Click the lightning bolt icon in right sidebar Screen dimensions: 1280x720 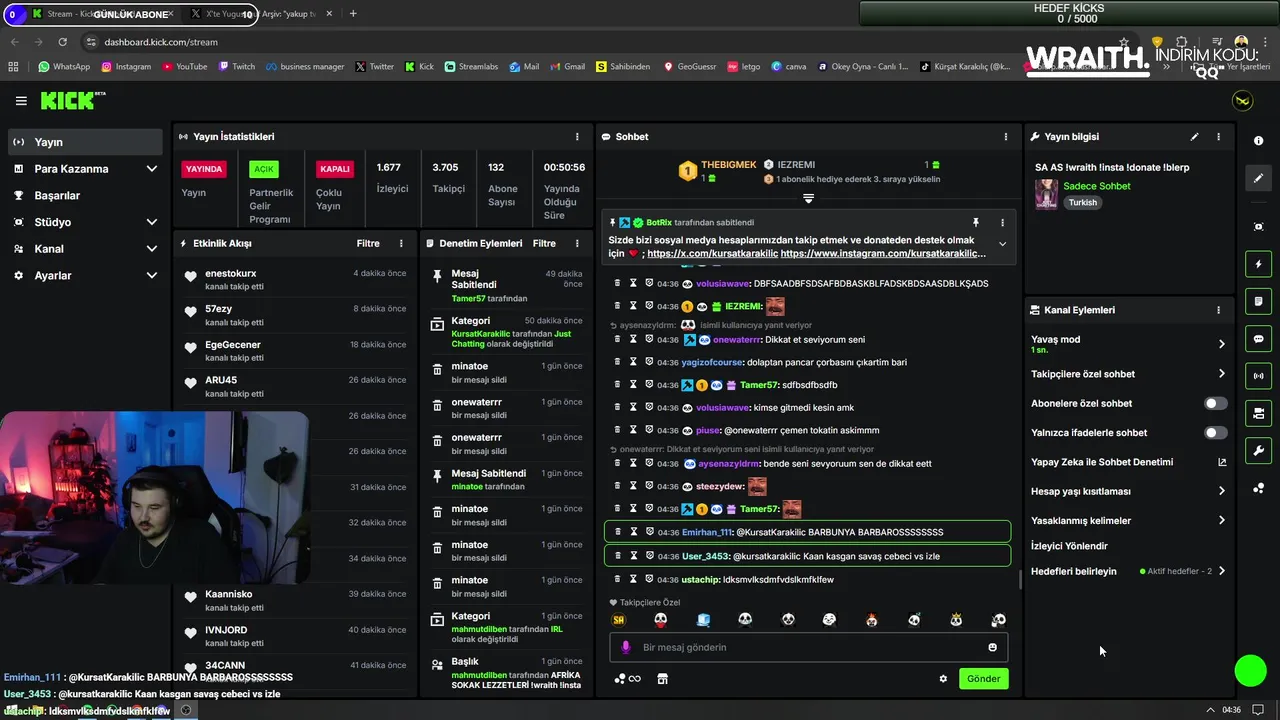tap(1259, 264)
